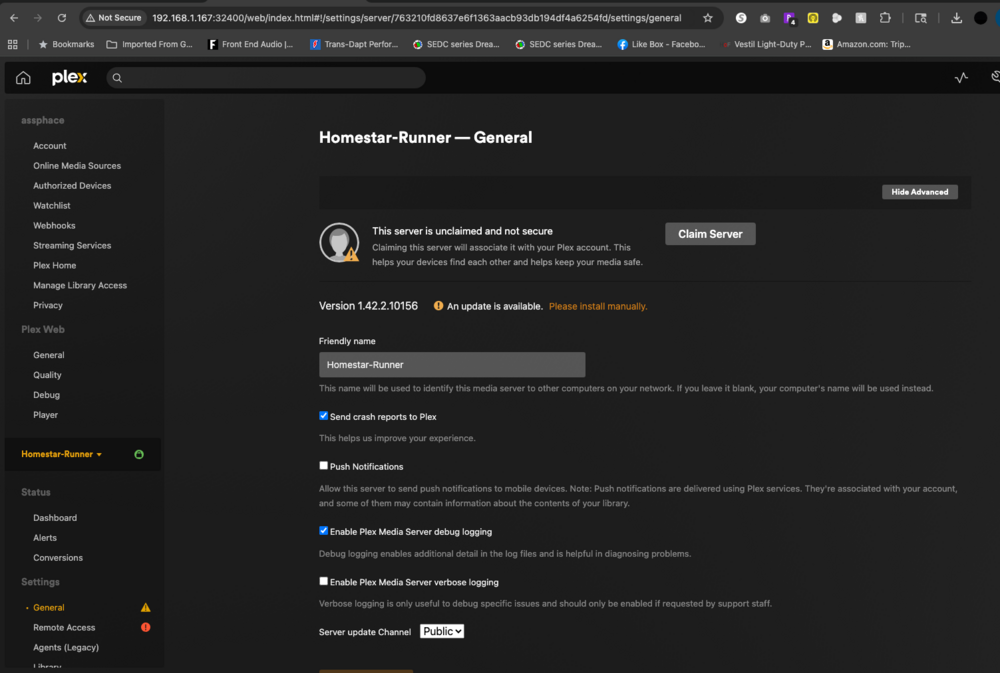1000x673 pixels.
Task: Expand the Homestar-Runner server selector
Action: pos(61,454)
